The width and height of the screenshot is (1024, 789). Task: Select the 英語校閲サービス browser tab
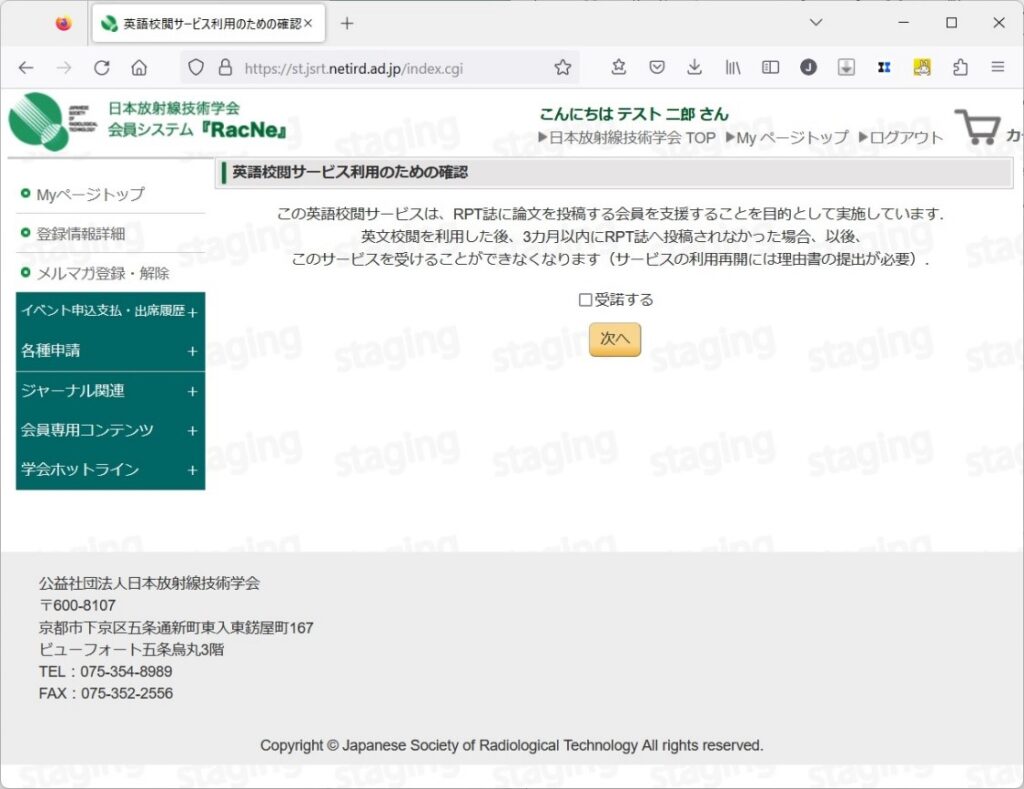(x=207, y=23)
